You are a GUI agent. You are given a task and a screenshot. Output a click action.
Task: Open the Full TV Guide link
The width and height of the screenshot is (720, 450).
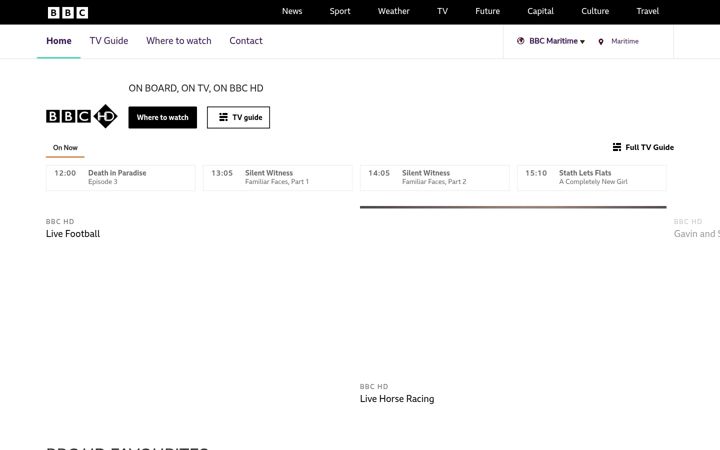(x=643, y=147)
